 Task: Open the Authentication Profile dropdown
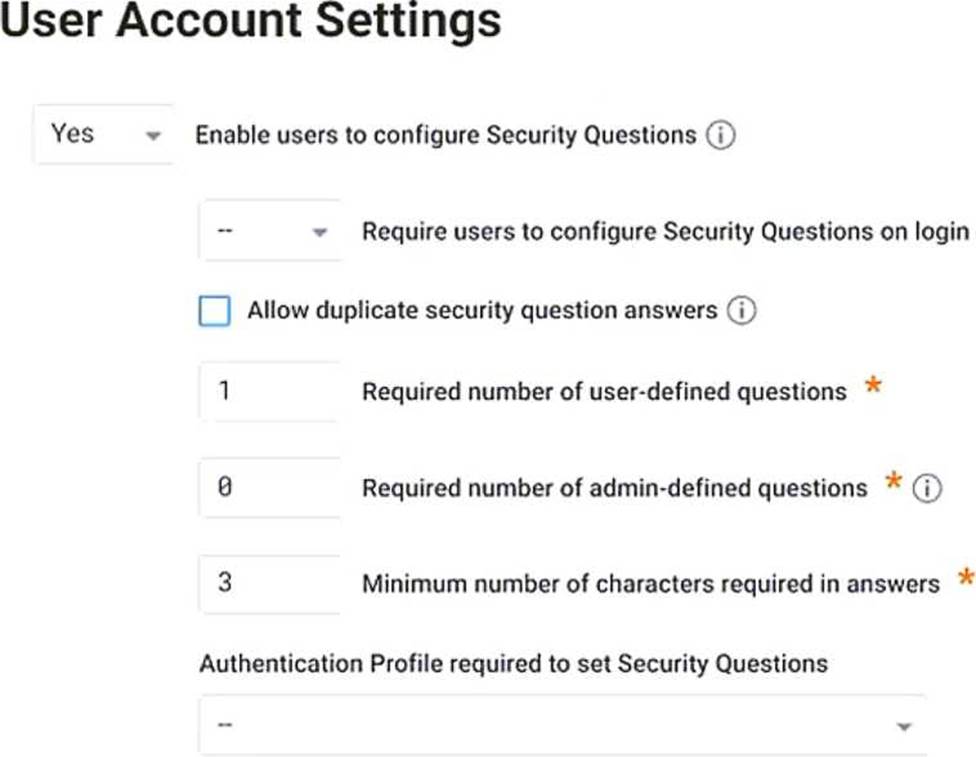tap(563, 725)
